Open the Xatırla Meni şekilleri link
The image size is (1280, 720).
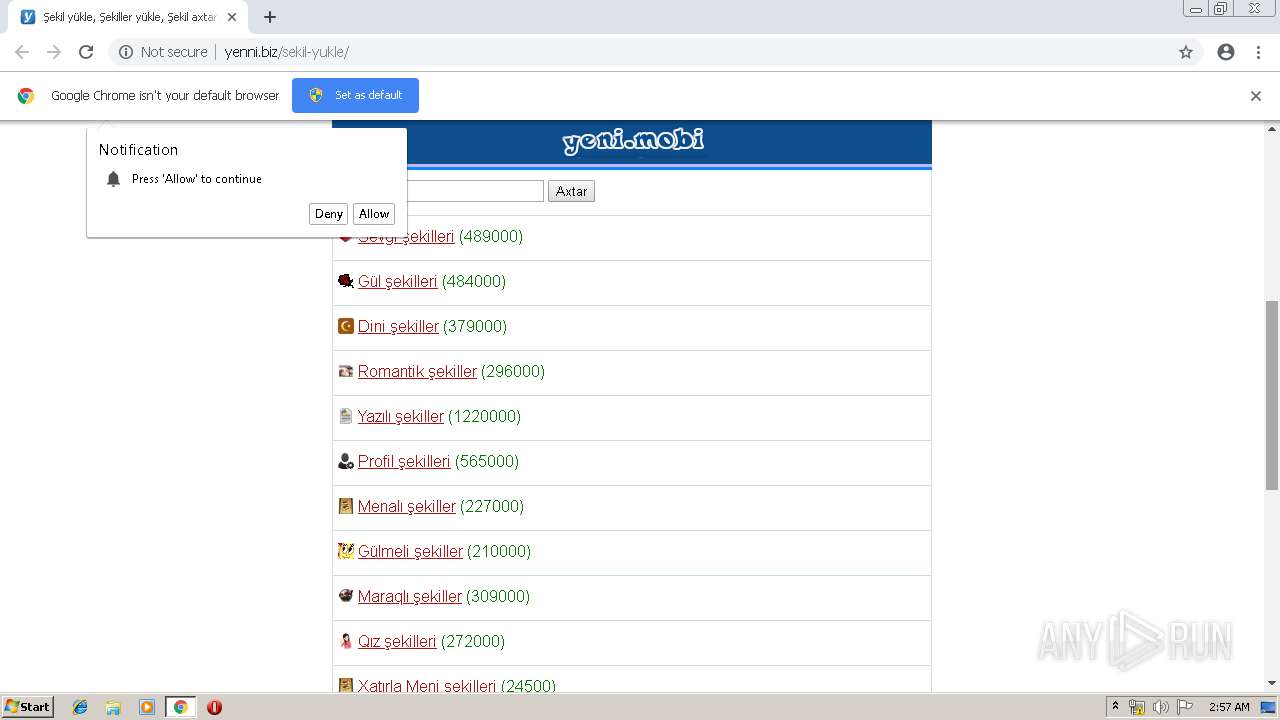click(x=427, y=685)
